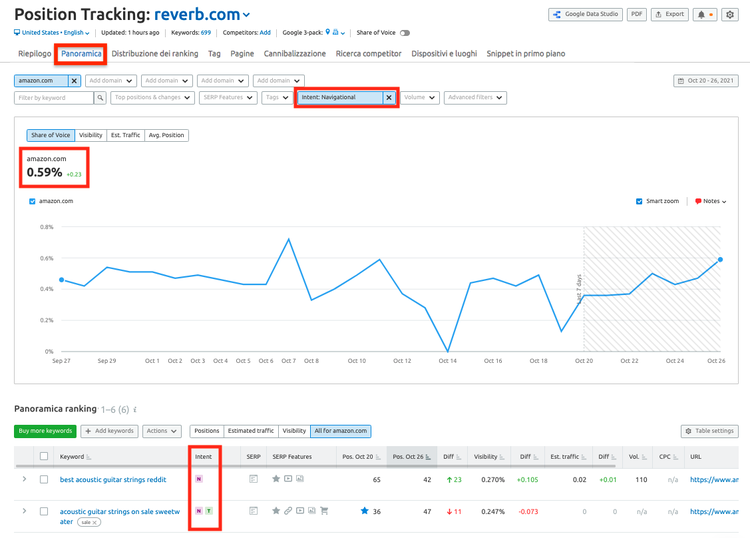
Task: Open the Tags filter dropdown
Action: click(277, 98)
